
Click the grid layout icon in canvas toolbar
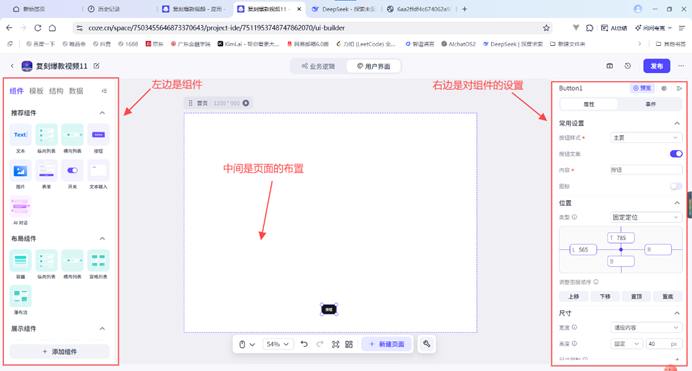(x=349, y=344)
